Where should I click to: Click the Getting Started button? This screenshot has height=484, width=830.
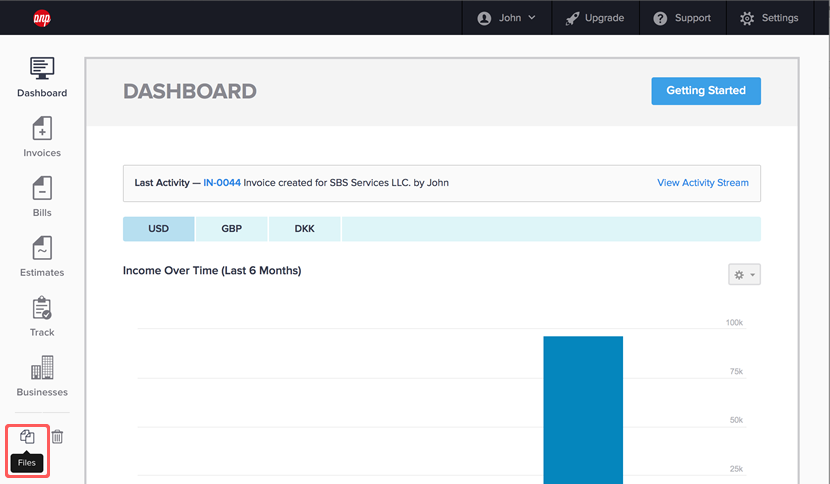point(706,91)
